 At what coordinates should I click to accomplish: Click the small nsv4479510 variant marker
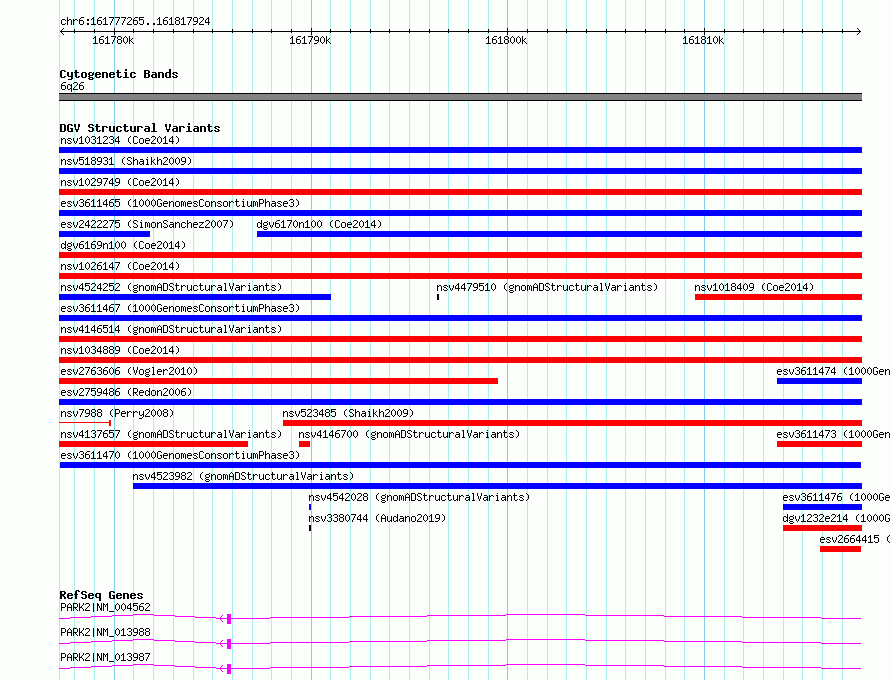point(438,297)
